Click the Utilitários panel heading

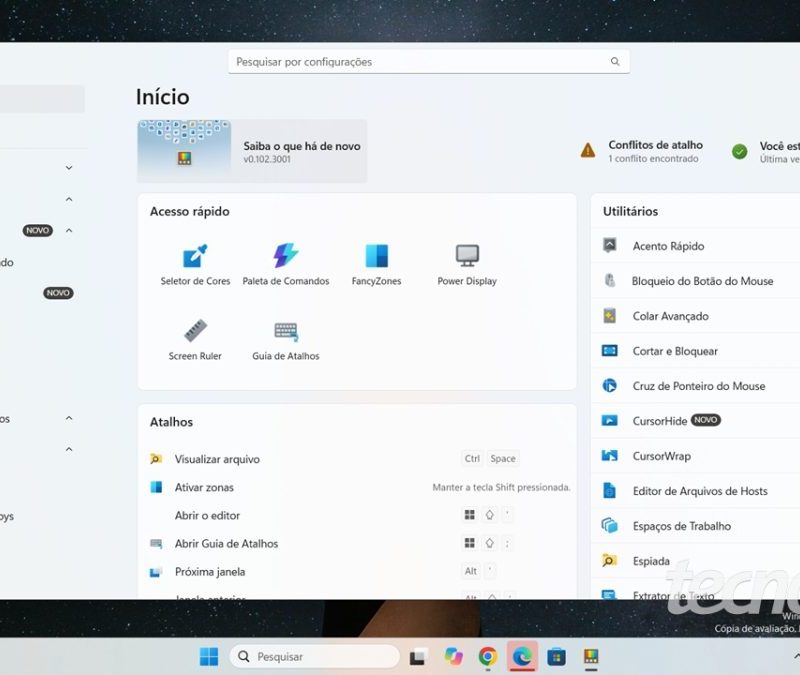click(x=630, y=211)
